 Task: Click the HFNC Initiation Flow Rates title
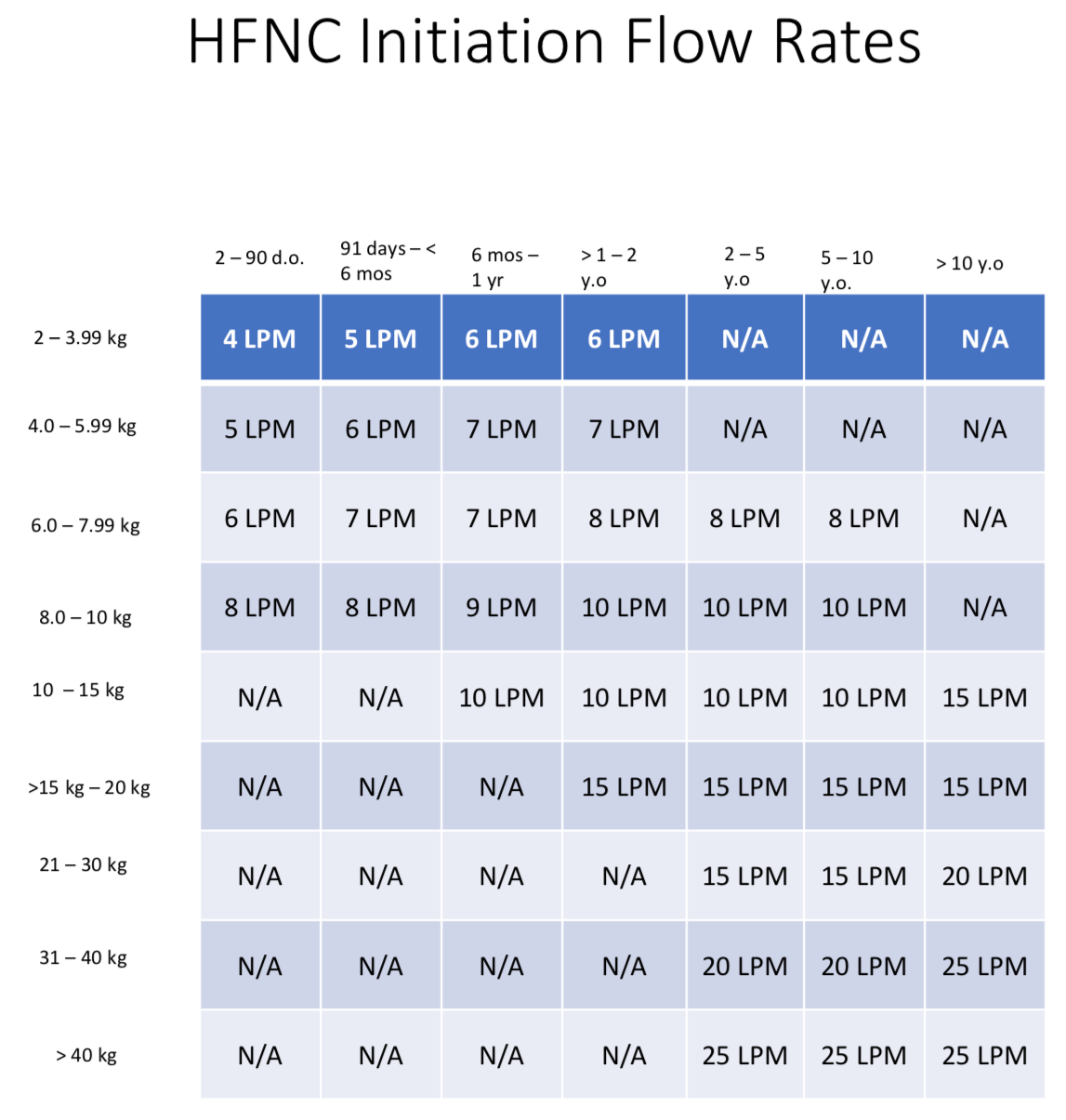click(554, 42)
